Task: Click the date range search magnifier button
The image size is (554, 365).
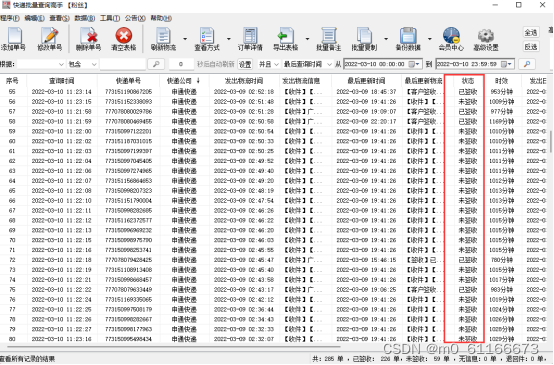Action: [x=527, y=64]
